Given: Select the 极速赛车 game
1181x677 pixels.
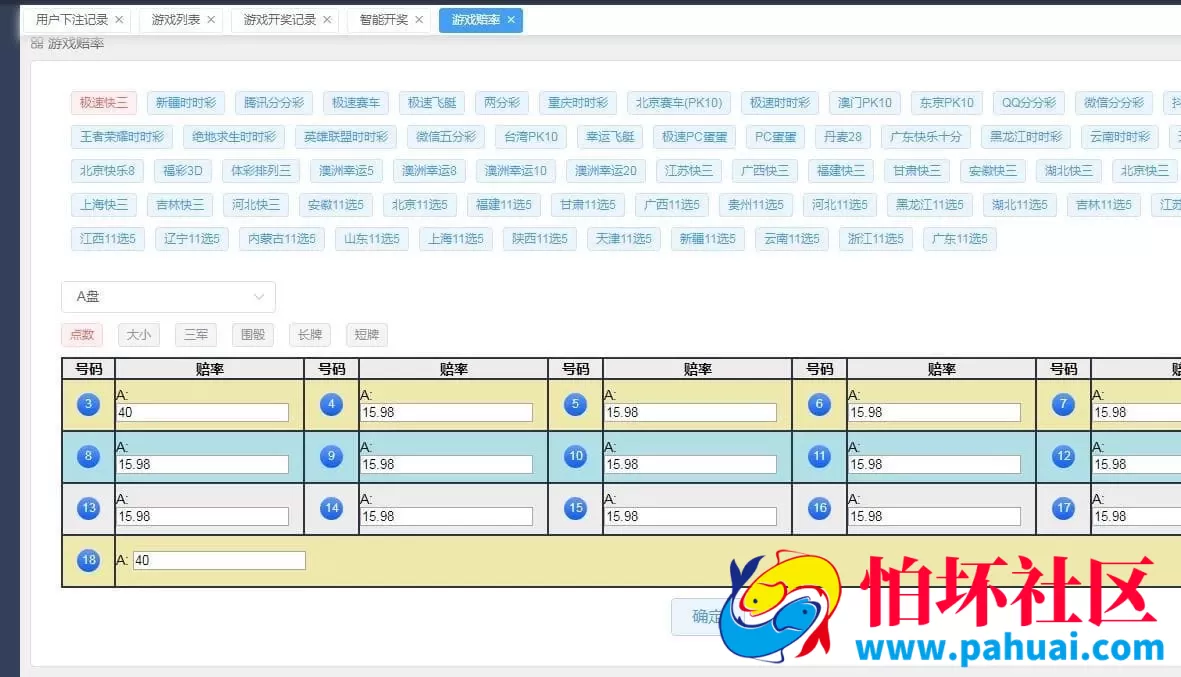Looking at the screenshot, I should point(356,102).
